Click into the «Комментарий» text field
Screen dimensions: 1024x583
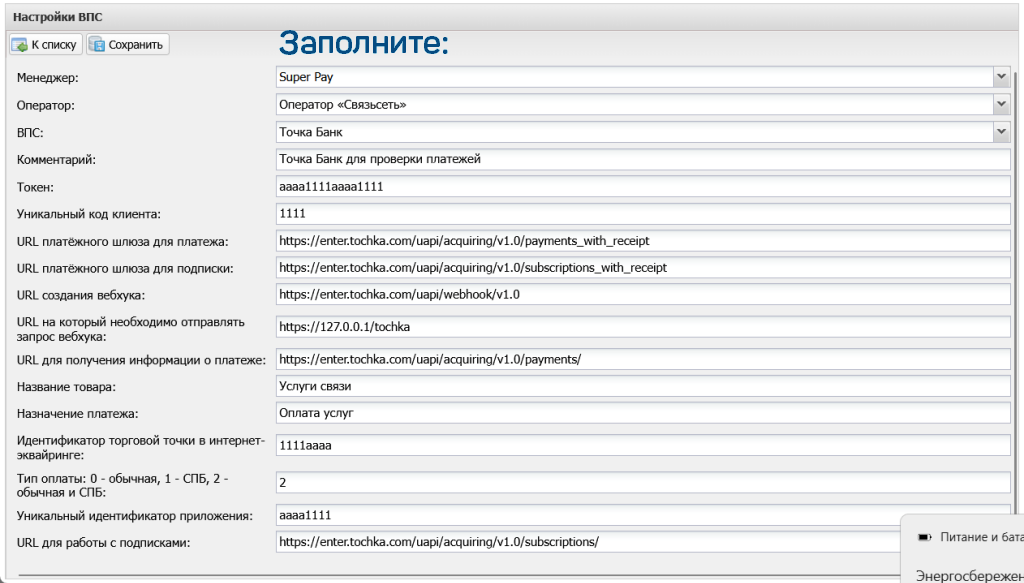(x=642, y=159)
